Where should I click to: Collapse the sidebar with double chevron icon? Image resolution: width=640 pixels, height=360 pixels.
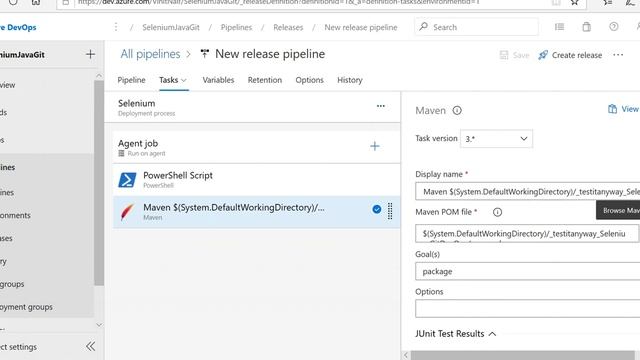[x=91, y=347]
